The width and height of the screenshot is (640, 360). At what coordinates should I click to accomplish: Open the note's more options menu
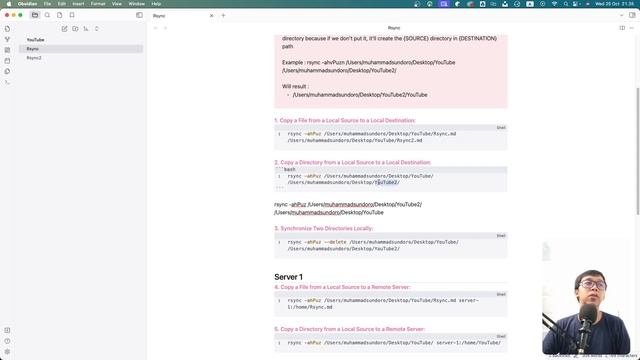click(x=632, y=28)
